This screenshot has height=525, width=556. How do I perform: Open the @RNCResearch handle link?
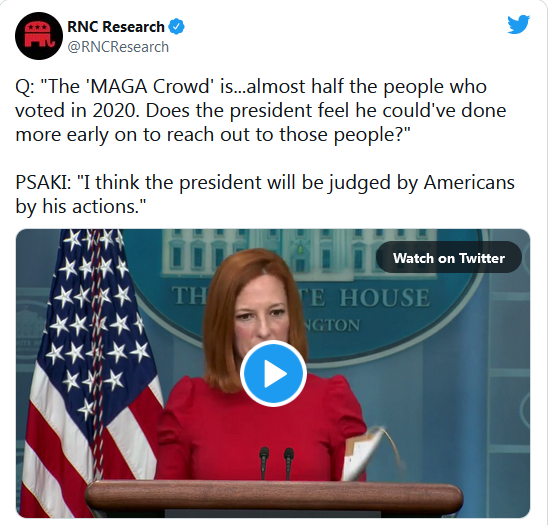[118, 47]
